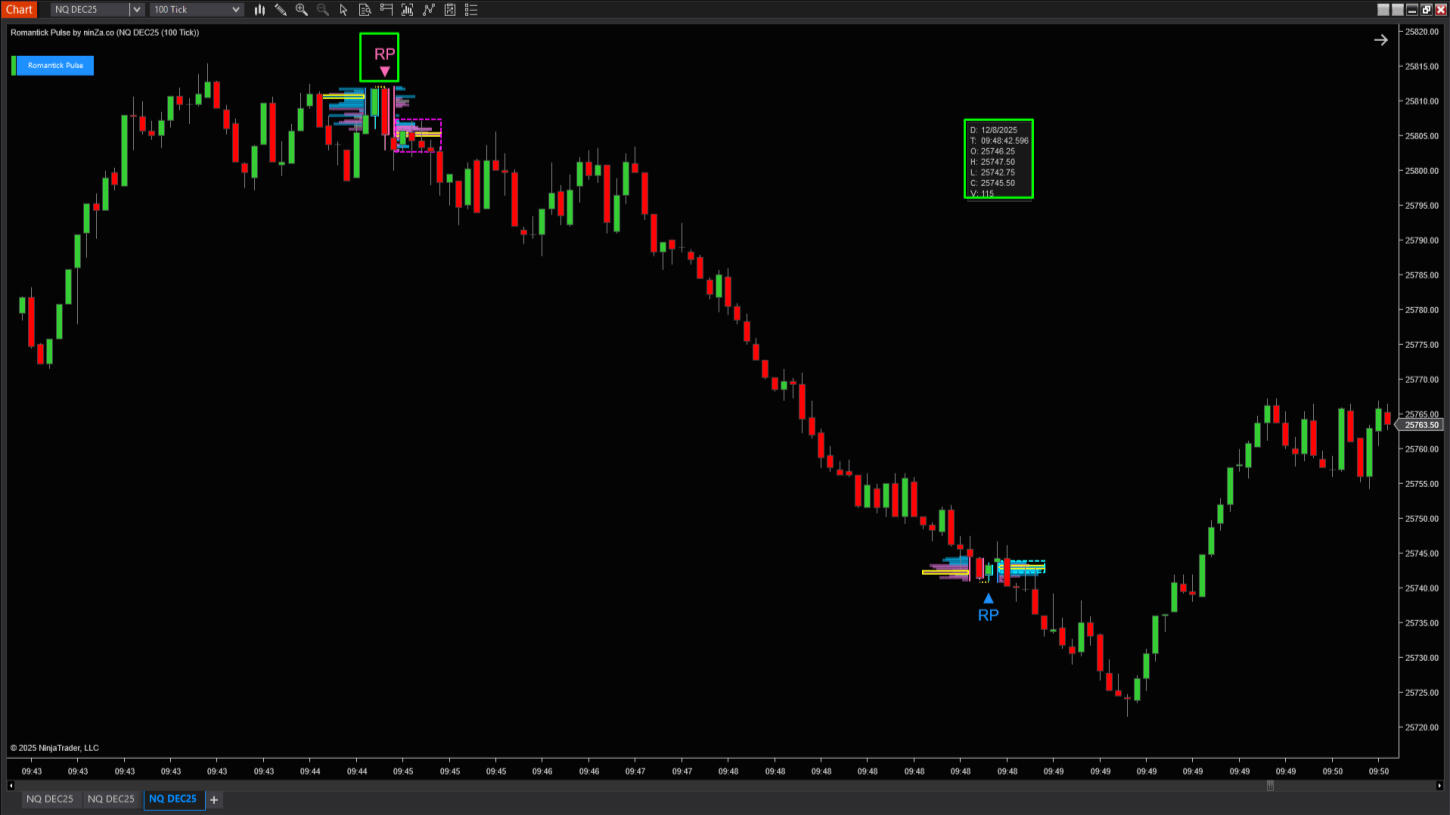Switch to the first NQ DEC25 tab
The image size is (1450, 815).
click(x=49, y=799)
